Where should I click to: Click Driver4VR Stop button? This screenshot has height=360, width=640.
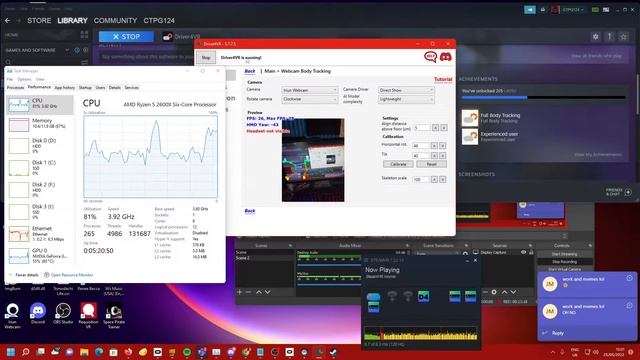[206, 58]
